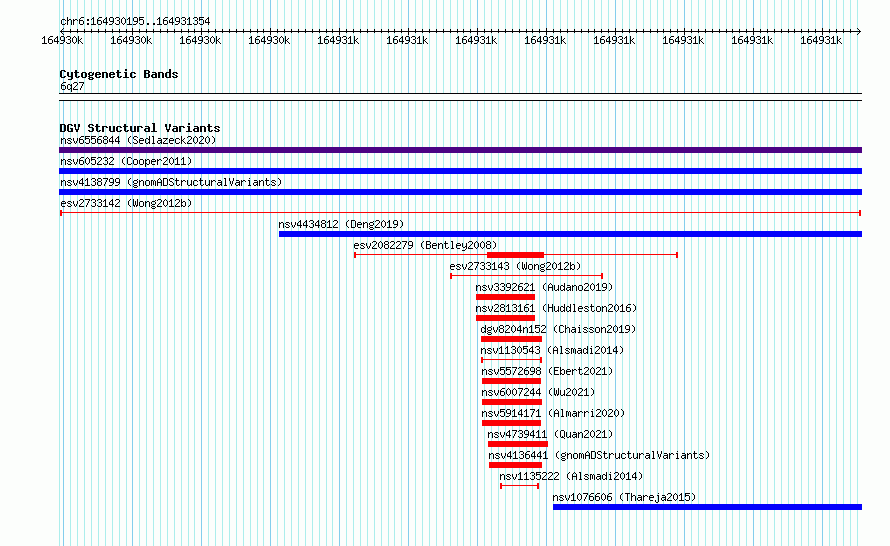
Task: Click the red nsv2813161 variant bar
Action: tap(506, 318)
